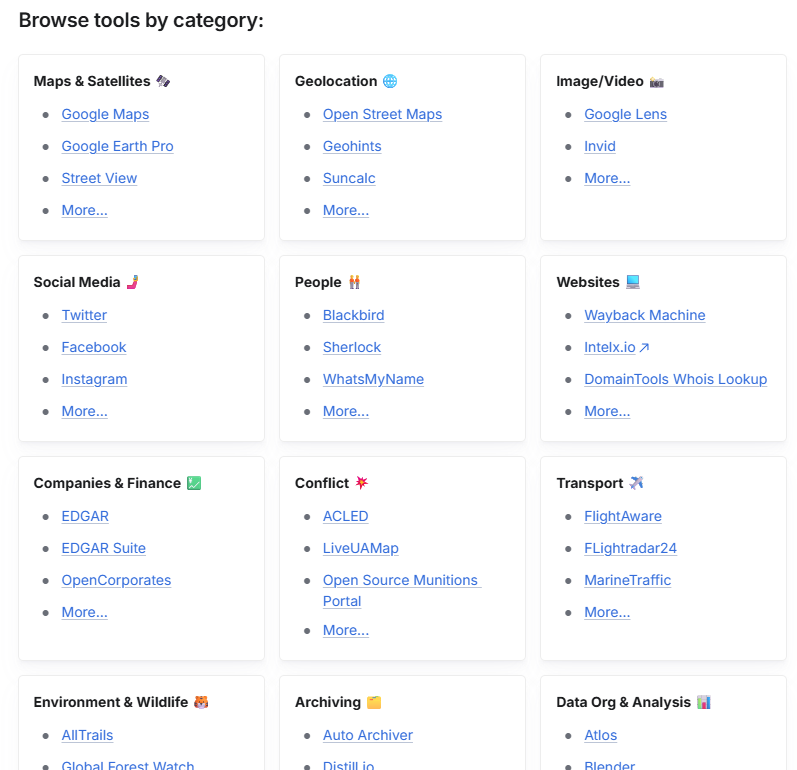This screenshot has width=797, height=770.
Task: Click the camera icon beside Image/Video
Action: pyautogui.click(x=657, y=81)
